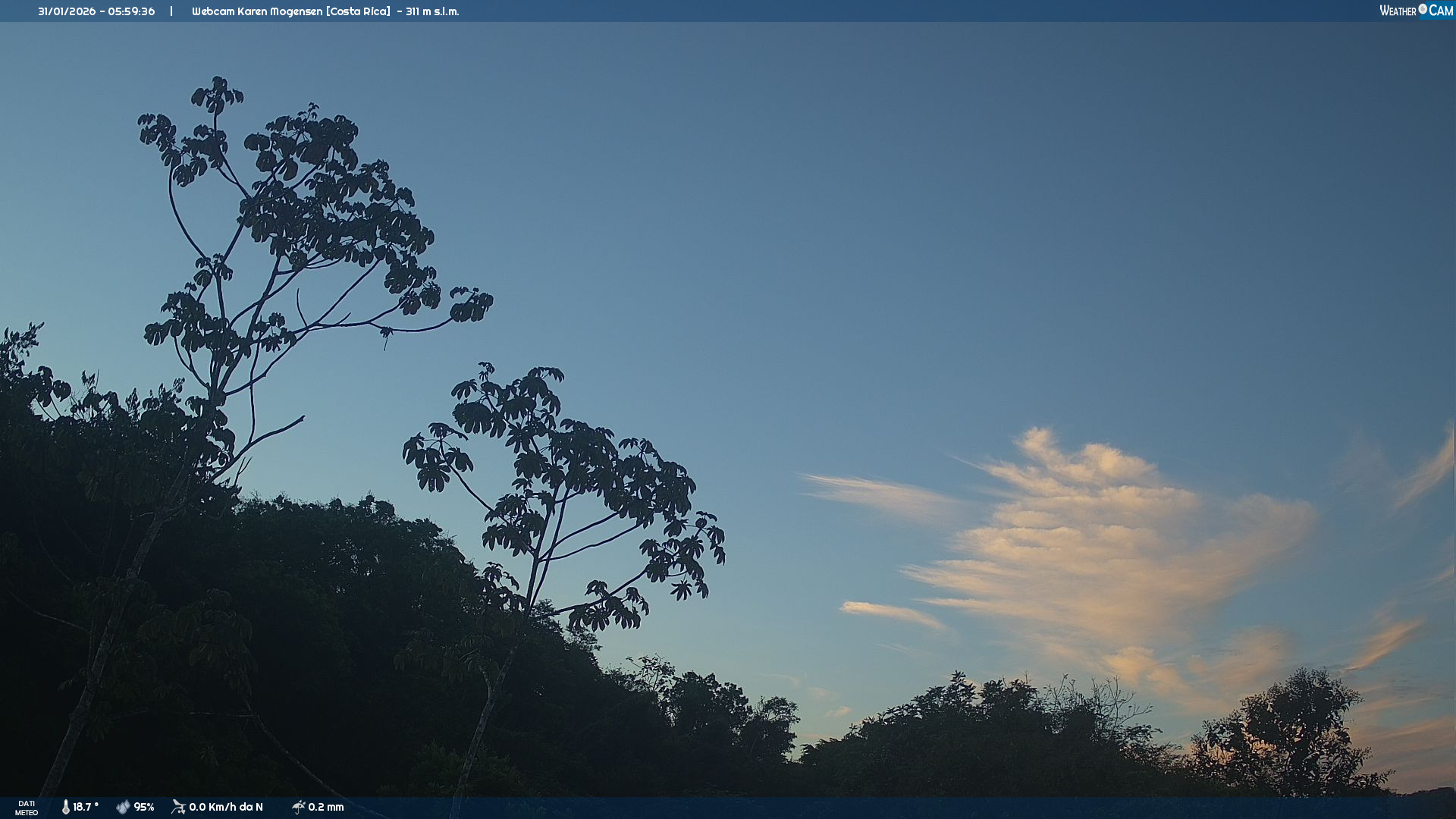Screen dimensions: 1456x819
Task: Click the humidity water droplets icon
Action: tap(123, 807)
